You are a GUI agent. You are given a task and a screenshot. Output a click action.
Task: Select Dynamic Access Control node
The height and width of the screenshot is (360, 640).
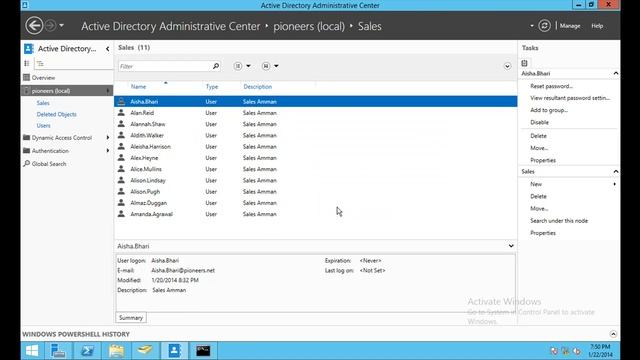[62, 138]
